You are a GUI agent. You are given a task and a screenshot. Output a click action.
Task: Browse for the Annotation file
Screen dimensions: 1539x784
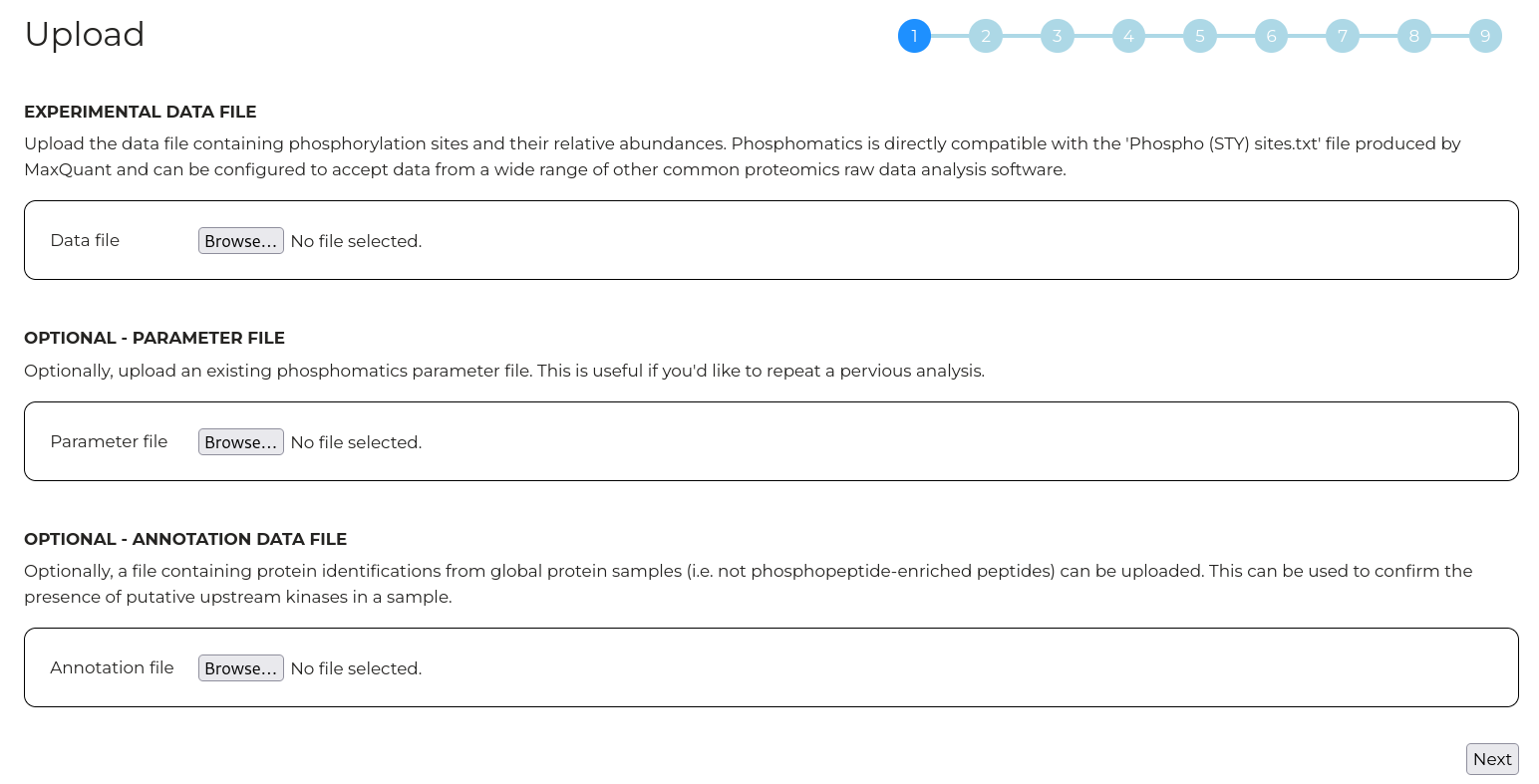(241, 668)
